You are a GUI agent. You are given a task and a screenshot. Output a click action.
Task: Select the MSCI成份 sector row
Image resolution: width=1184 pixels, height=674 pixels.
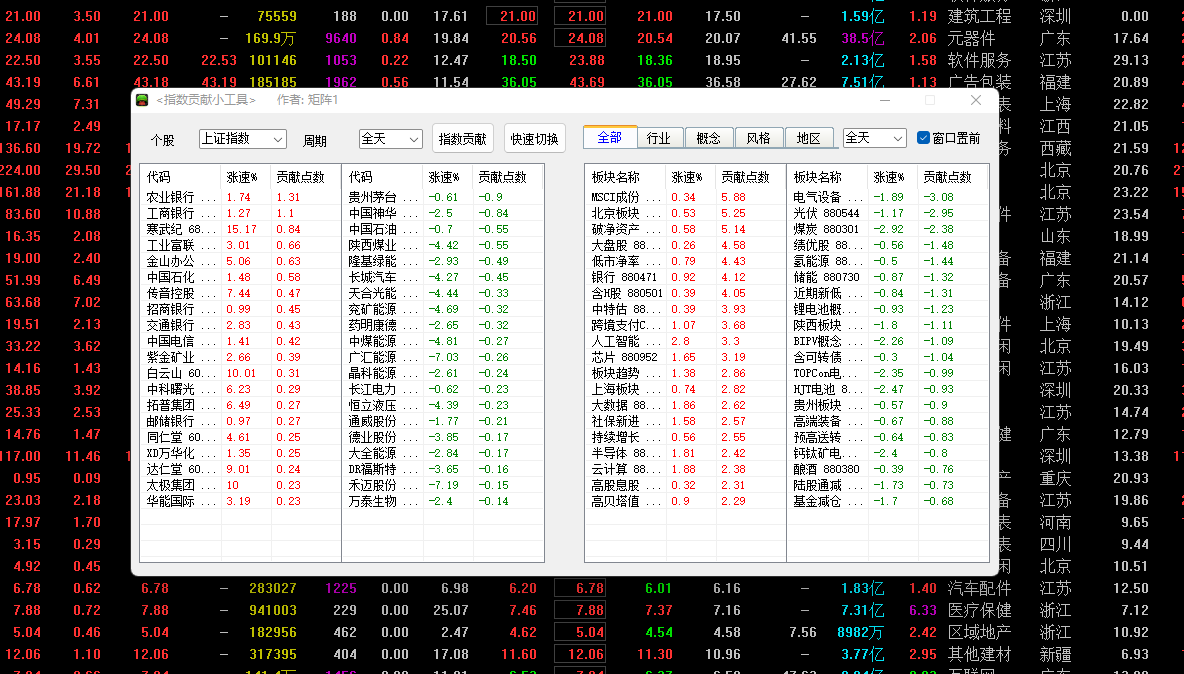click(685, 197)
